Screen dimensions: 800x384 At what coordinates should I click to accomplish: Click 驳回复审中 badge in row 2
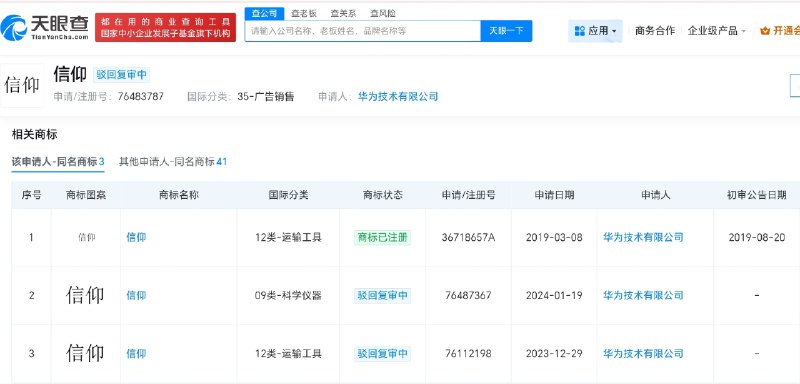coord(383,295)
